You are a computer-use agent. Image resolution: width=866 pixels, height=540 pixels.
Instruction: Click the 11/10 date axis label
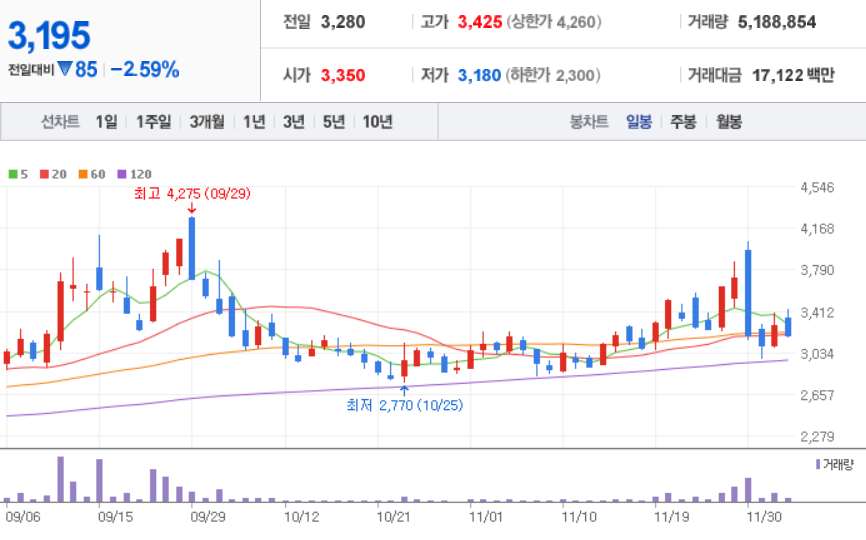point(579,517)
